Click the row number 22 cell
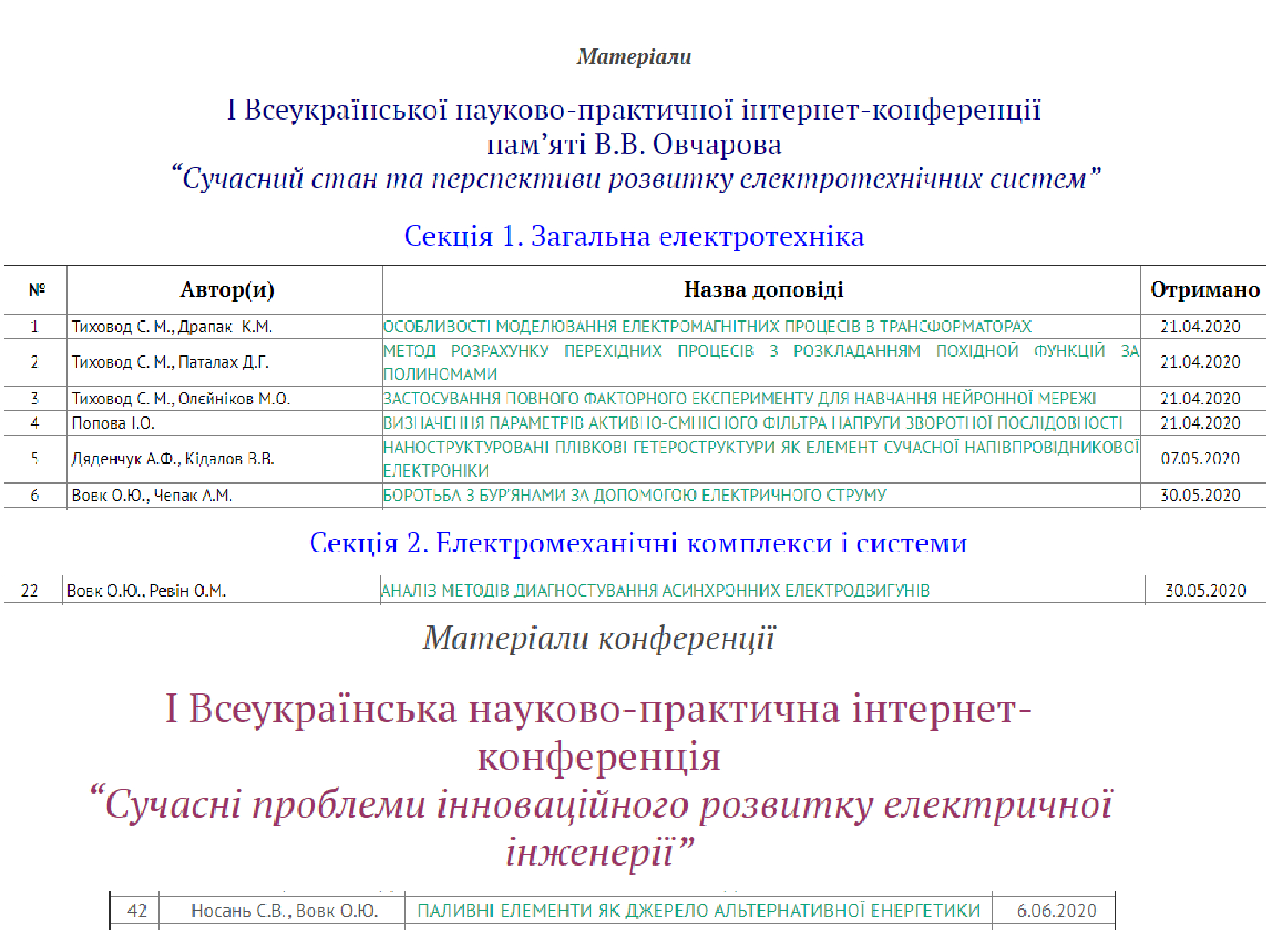The height and width of the screenshot is (952, 1271). (x=30, y=591)
